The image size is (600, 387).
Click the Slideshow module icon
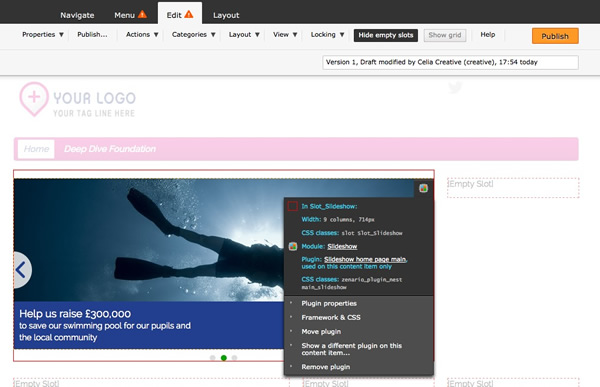tap(293, 246)
